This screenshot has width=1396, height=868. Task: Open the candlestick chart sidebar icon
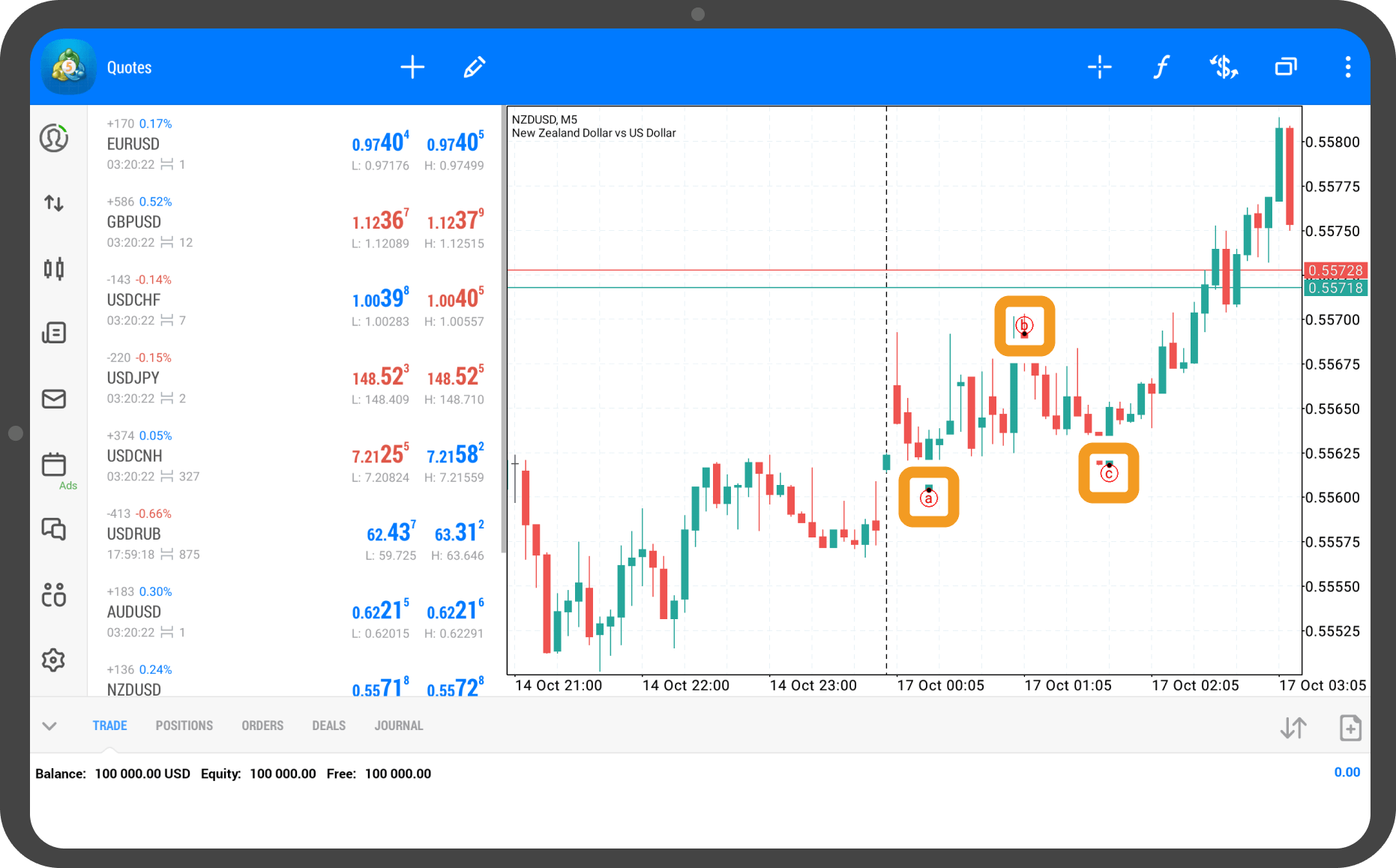click(x=54, y=268)
